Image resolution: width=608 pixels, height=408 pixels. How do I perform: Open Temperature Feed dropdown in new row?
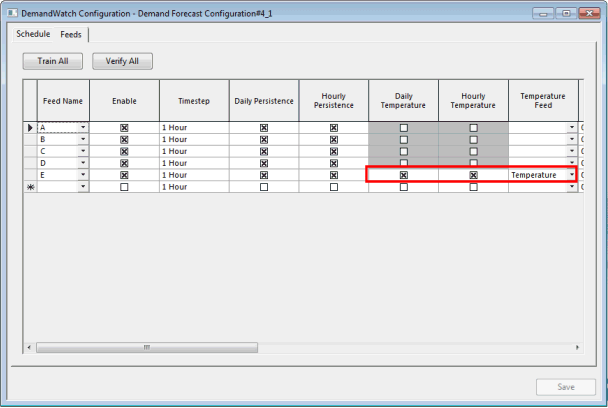(x=572, y=187)
